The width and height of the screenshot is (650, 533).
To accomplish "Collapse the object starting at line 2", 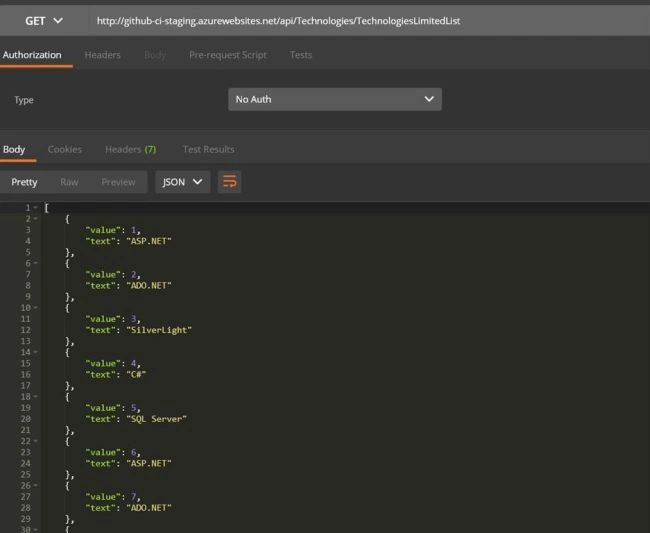I will pyautogui.click(x=36, y=218).
